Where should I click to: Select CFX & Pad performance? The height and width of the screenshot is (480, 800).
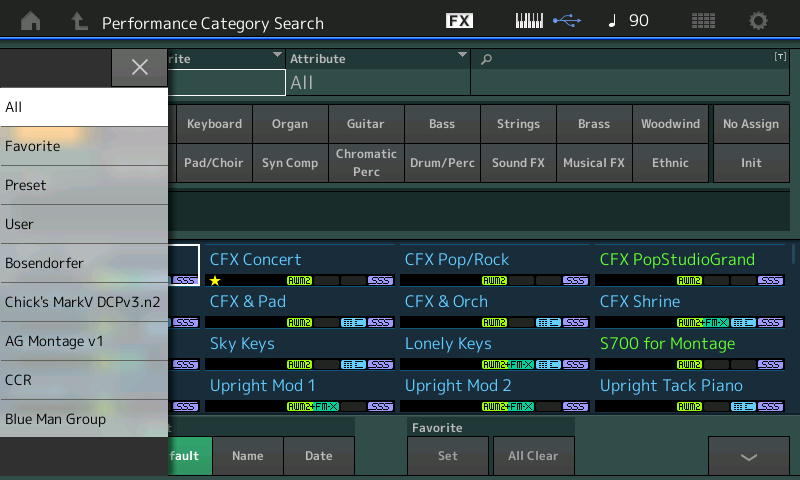click(x=299, y=308)
